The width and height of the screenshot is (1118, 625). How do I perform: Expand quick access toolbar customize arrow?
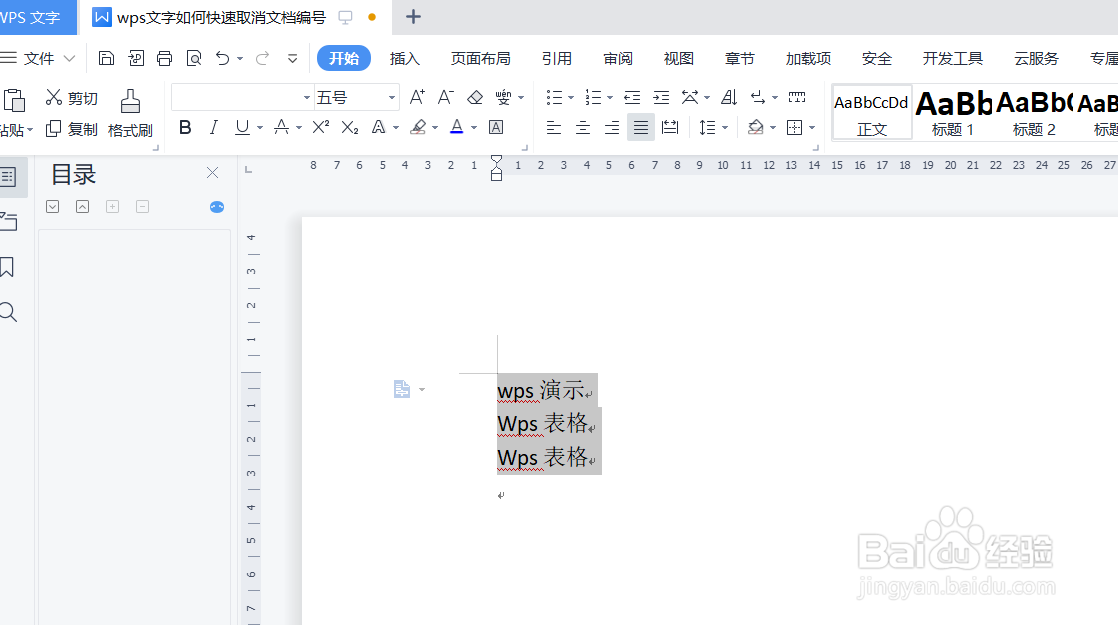(292, 58)
